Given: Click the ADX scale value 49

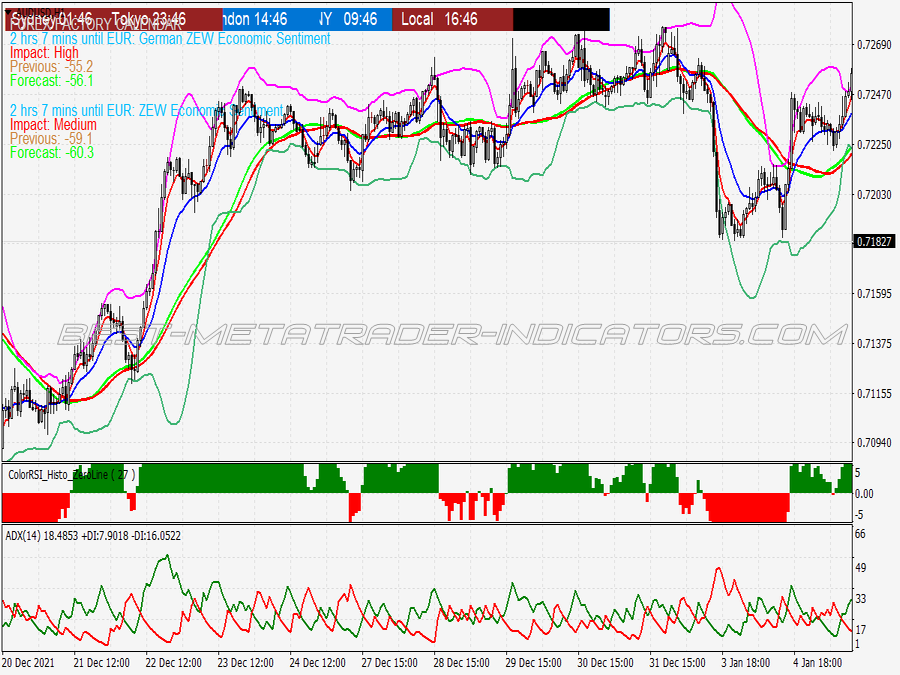Looking at the screenshot, I should pyautogui.click(x=860, y=568).
